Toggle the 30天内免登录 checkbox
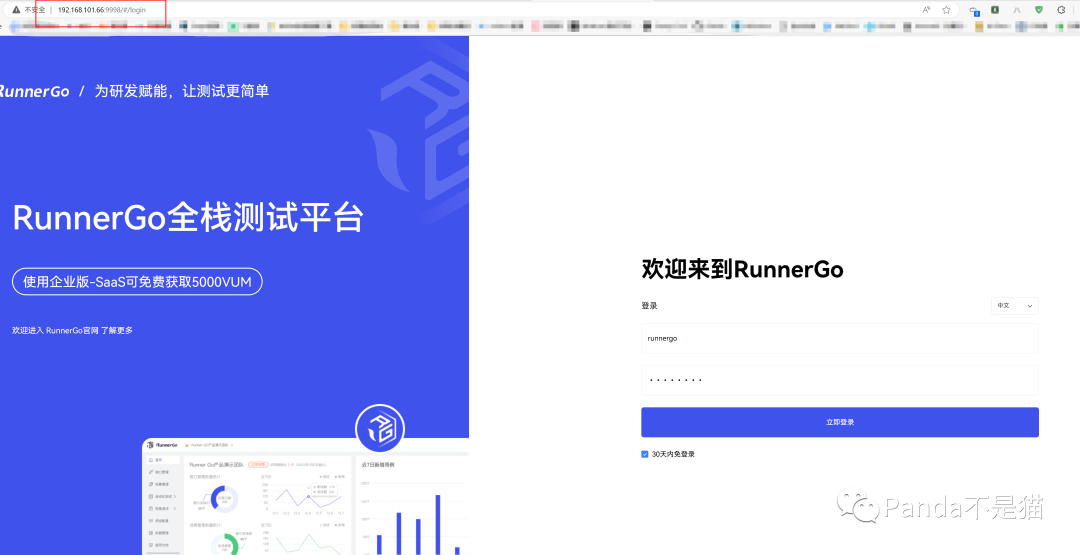 tap(645, 454)
